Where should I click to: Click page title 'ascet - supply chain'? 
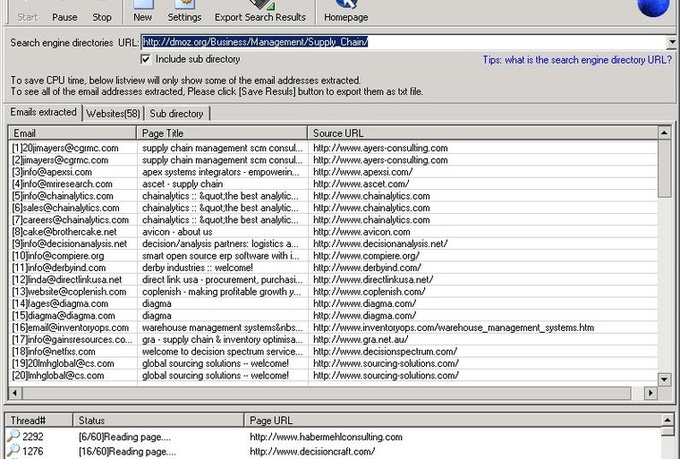183,184
